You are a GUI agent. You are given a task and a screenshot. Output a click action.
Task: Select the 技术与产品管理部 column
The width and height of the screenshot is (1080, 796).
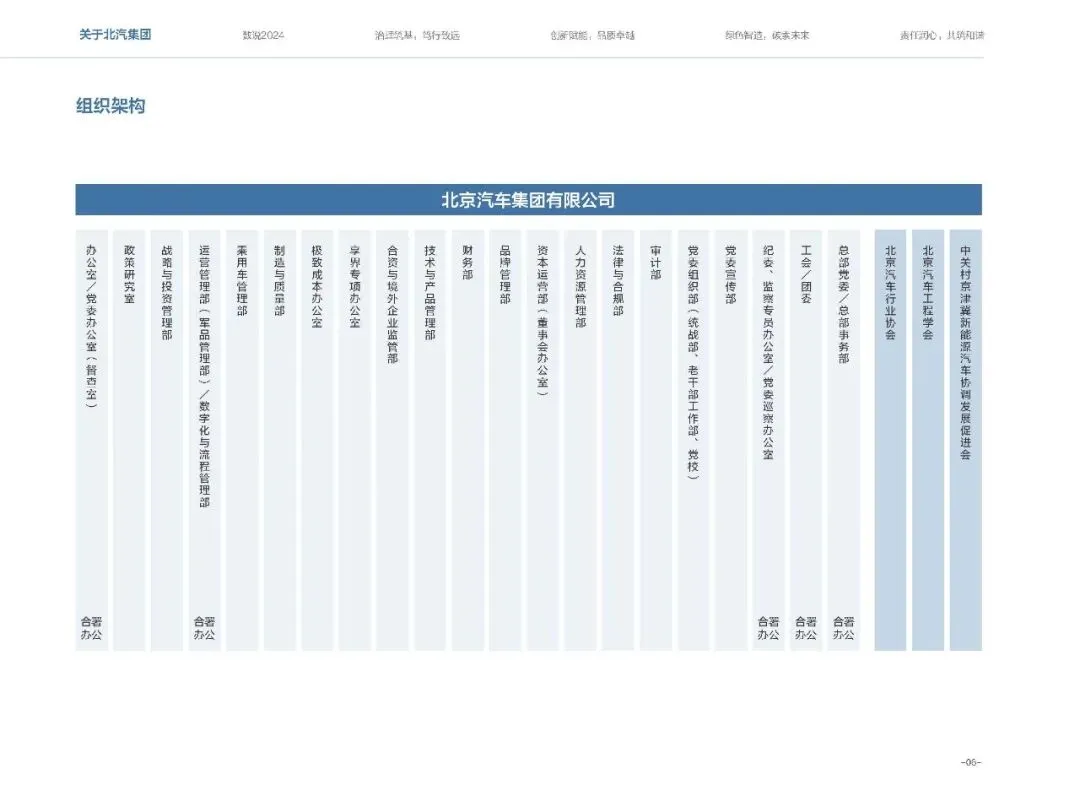[430, 440]
